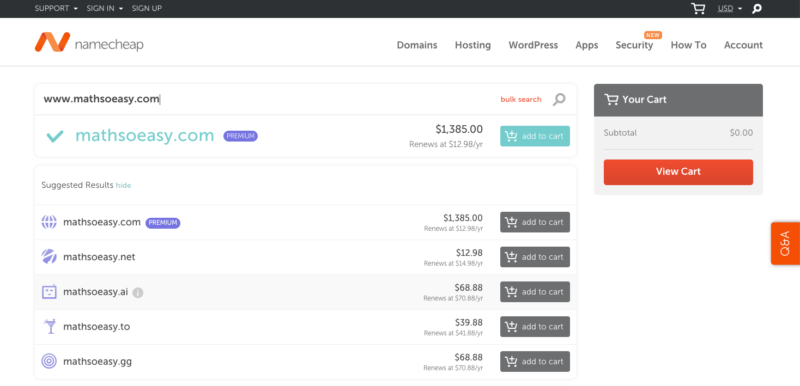Screen dimensions: 800x386
Task: Click the NEW badge above Security
Action: (x=653, y=35)
